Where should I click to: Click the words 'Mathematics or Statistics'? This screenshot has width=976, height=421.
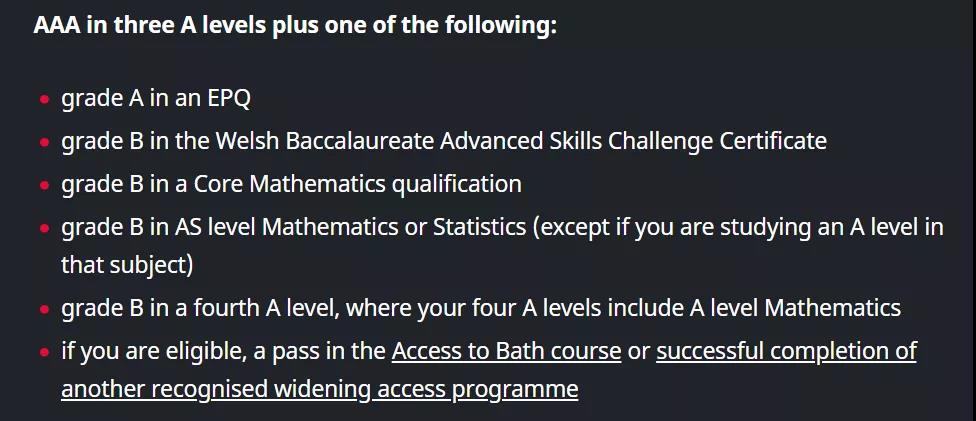(x=394, y=227)
